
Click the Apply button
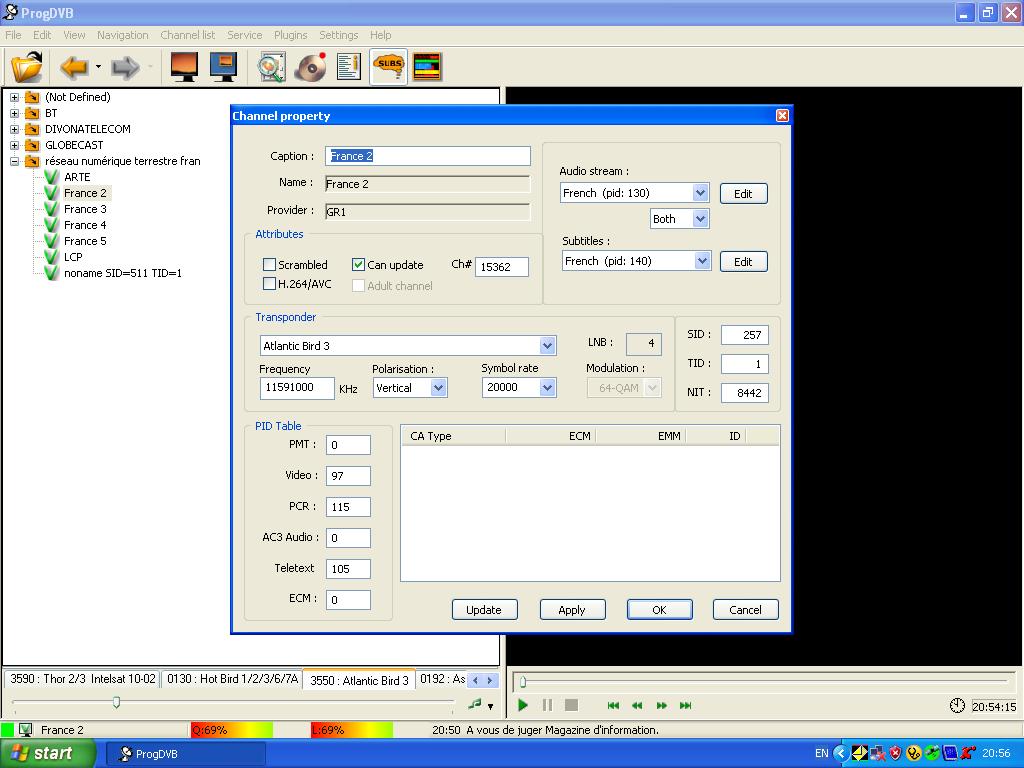(572, 610)
